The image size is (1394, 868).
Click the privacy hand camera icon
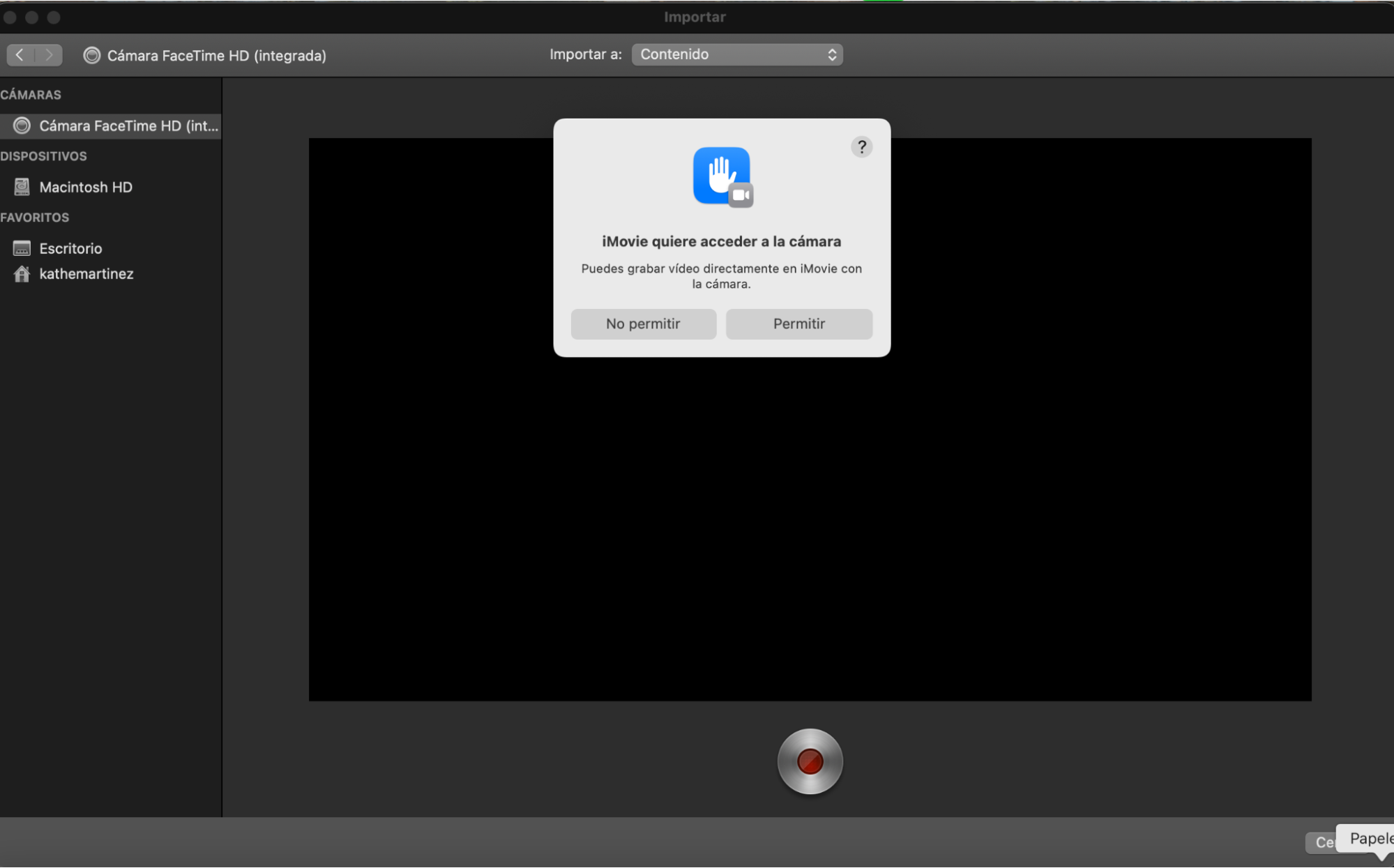coord(722,177)
